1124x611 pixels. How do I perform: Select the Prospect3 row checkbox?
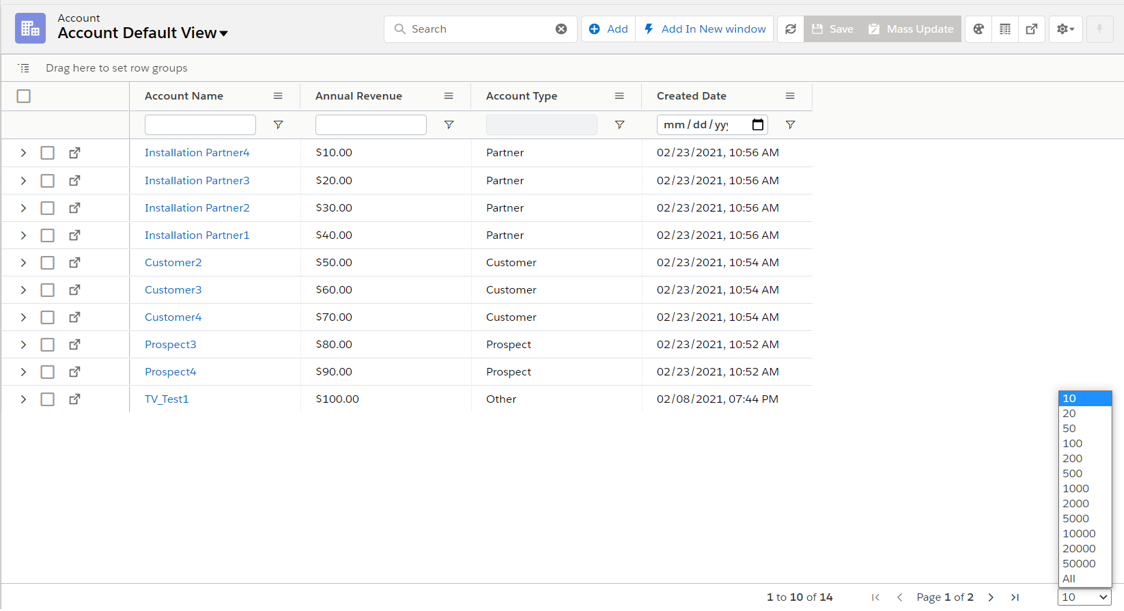pos(47,345)
